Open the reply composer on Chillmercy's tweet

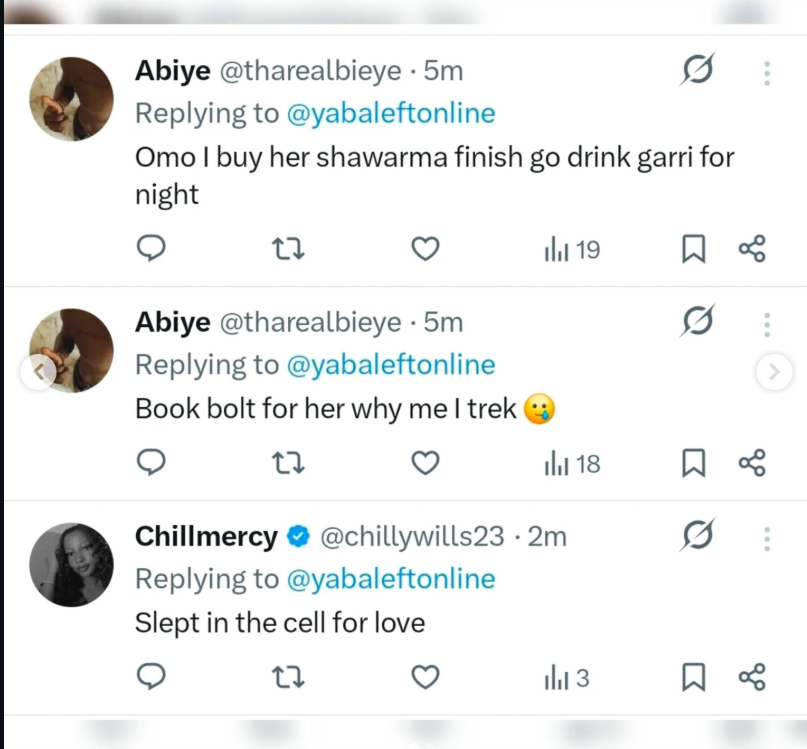(151, 676)
